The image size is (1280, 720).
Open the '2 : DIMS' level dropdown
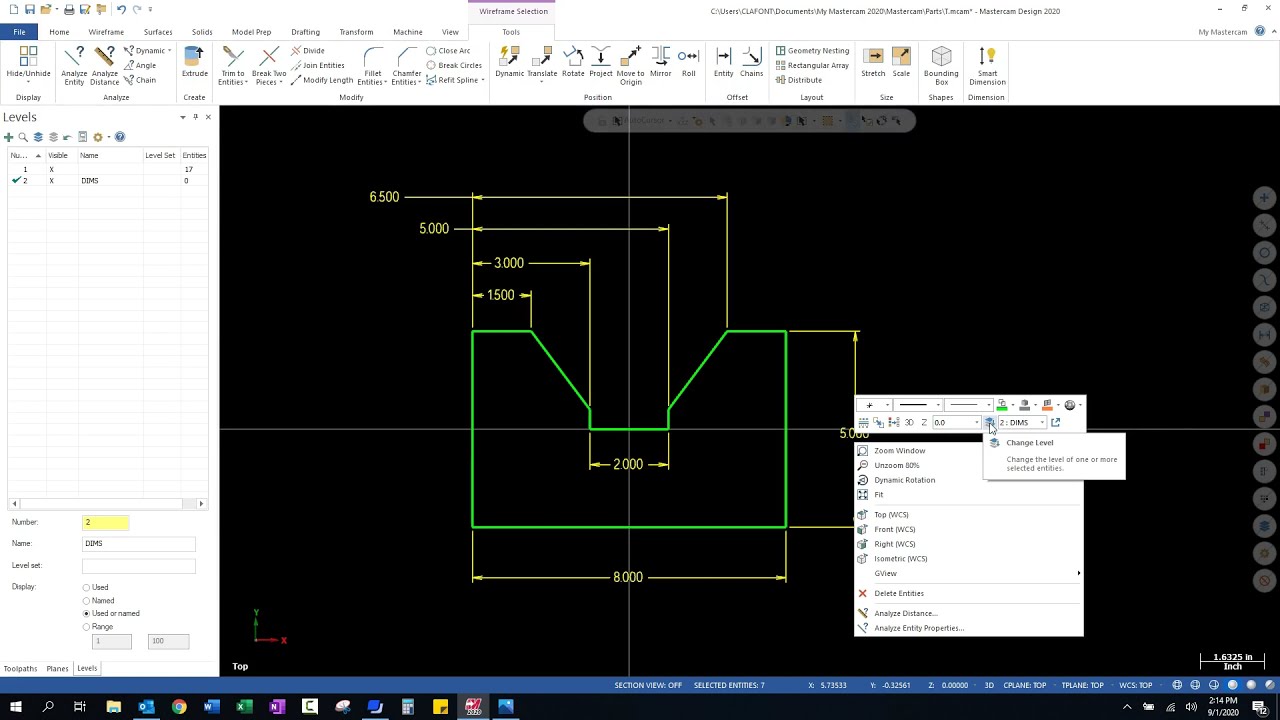[x=1042, y=423]
